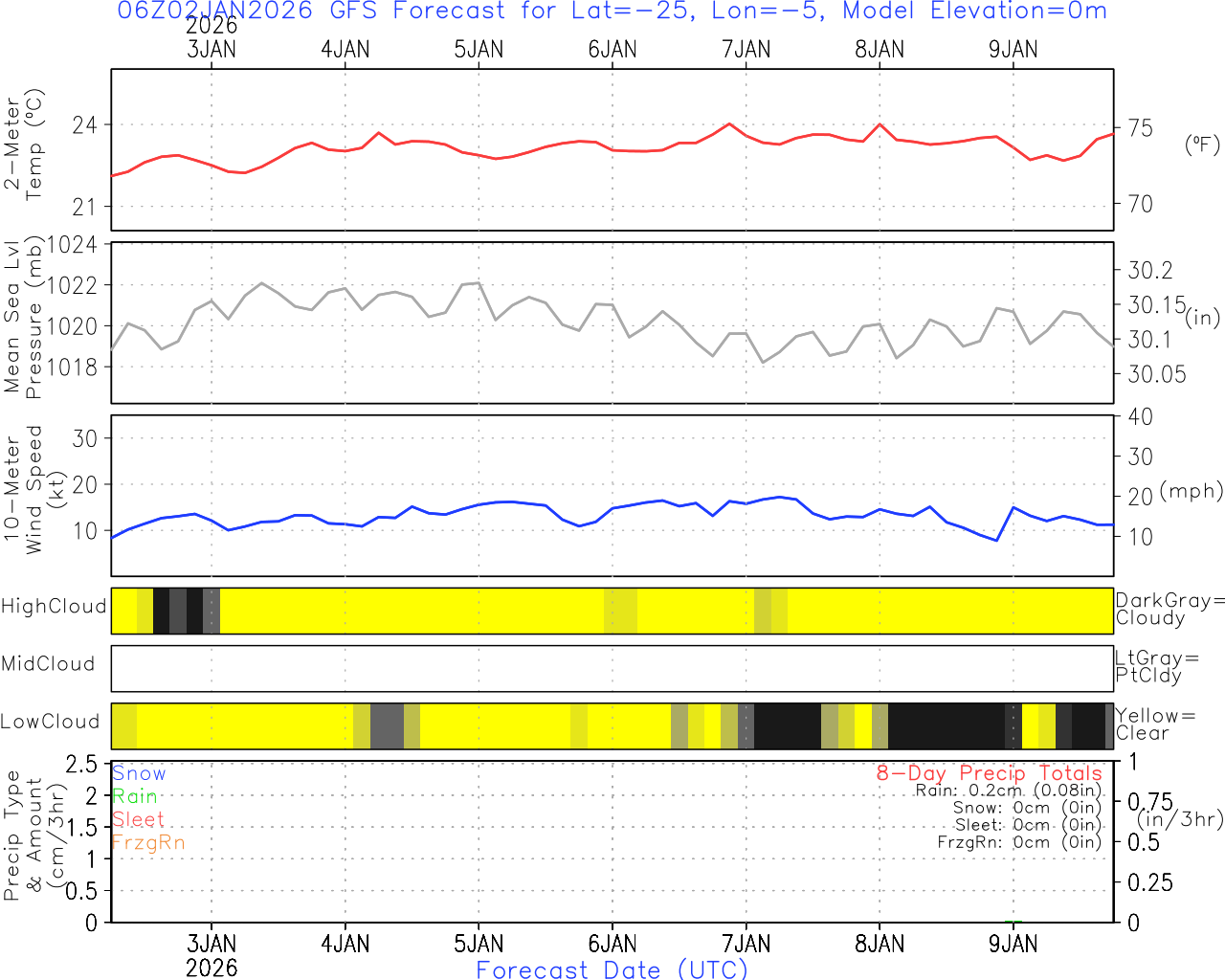Select the blue Snow legend label
Screen dimensions: 1225x980
(x=139, y=773)
